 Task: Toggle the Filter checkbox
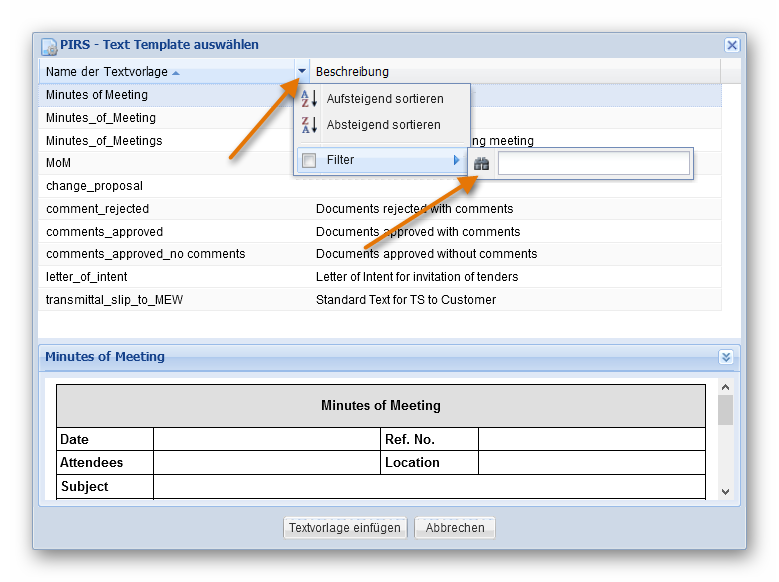(x=309, y=160)
